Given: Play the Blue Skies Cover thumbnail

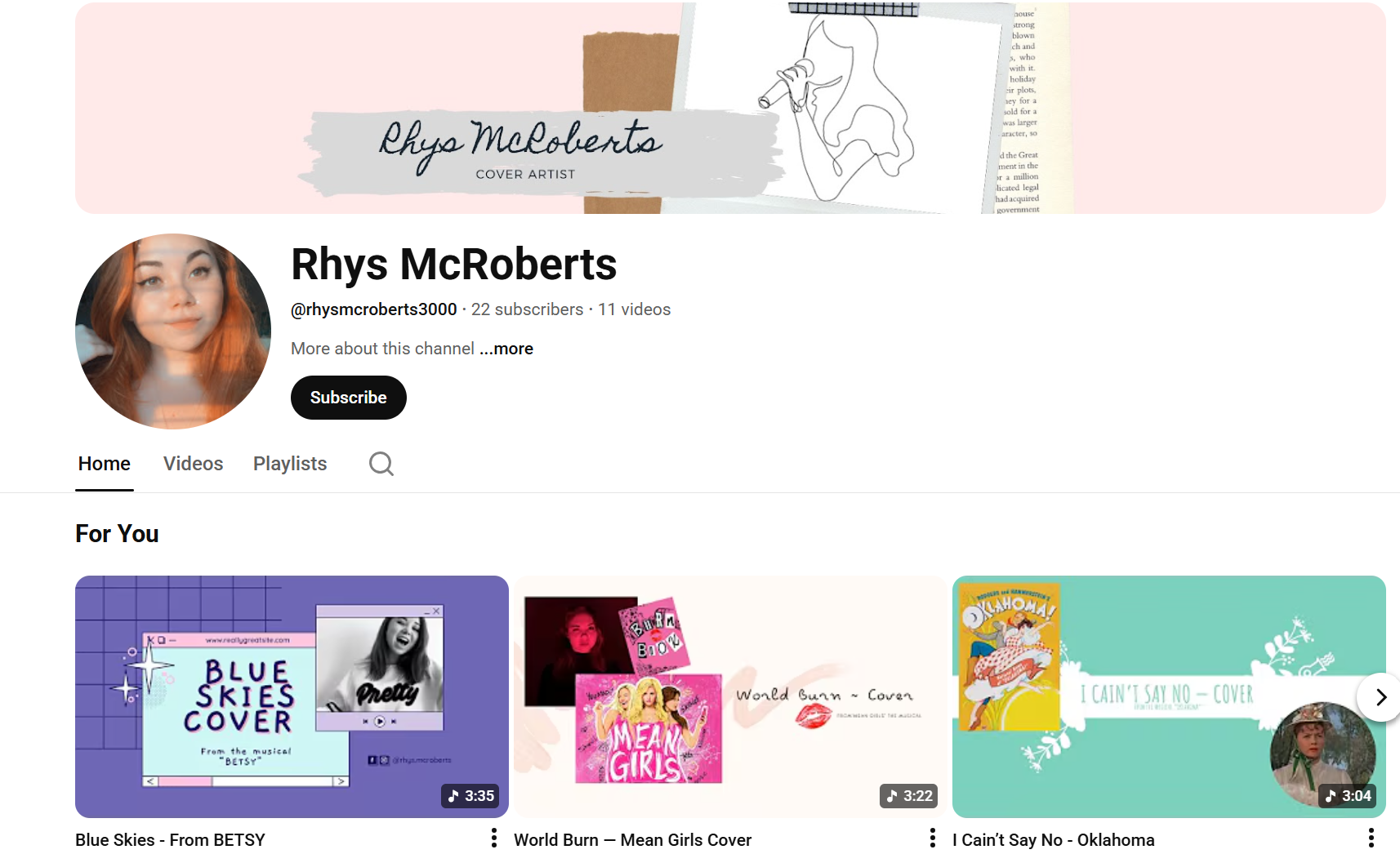Looking at the screenshot, I should [292, 696].
